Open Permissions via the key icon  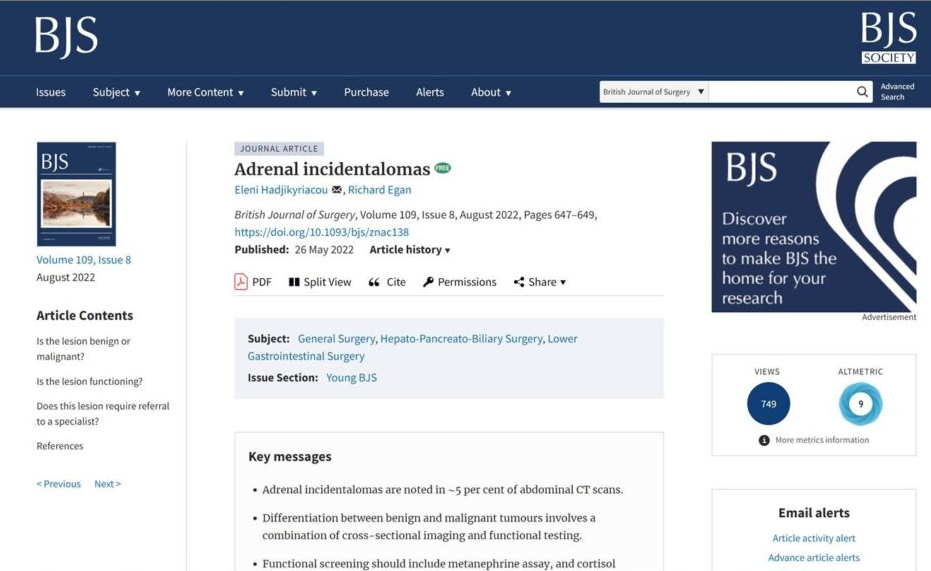(x=428, y=282)
